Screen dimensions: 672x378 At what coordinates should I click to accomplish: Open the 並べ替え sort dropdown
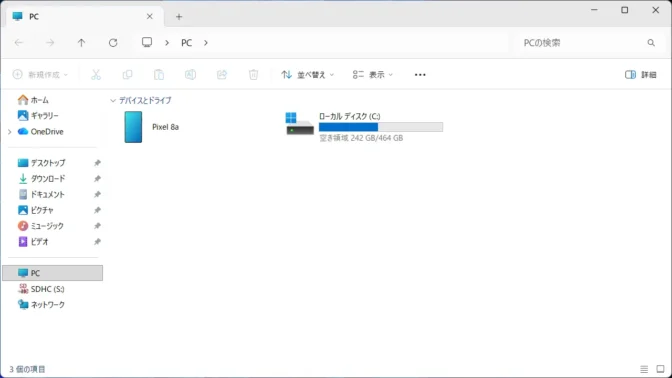pyautogui.click(x=308, y=75)
